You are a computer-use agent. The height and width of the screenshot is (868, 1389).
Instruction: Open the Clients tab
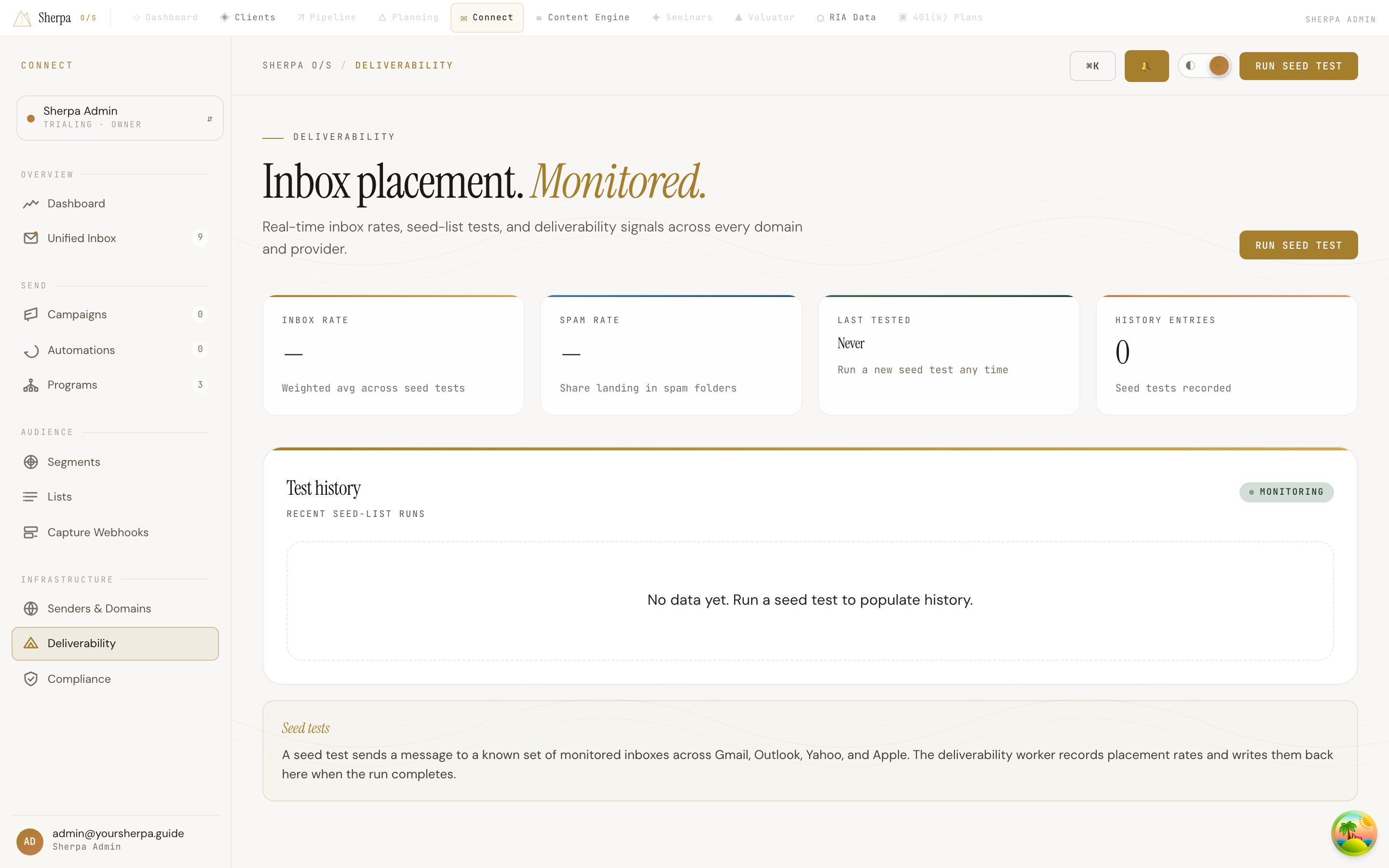[x=248, y=17]
